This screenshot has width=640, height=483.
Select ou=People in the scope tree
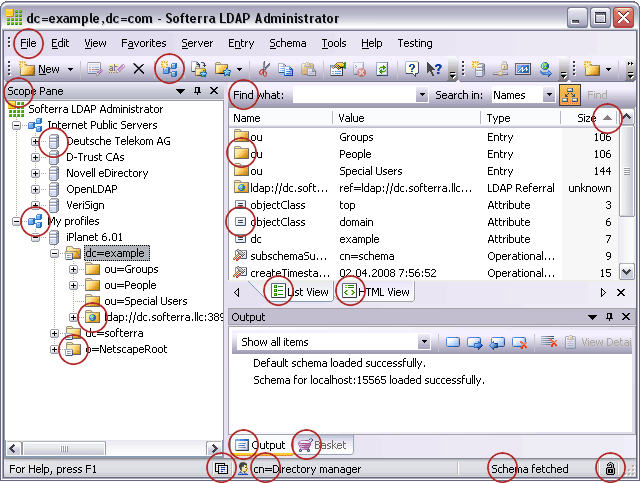point(130,285)
